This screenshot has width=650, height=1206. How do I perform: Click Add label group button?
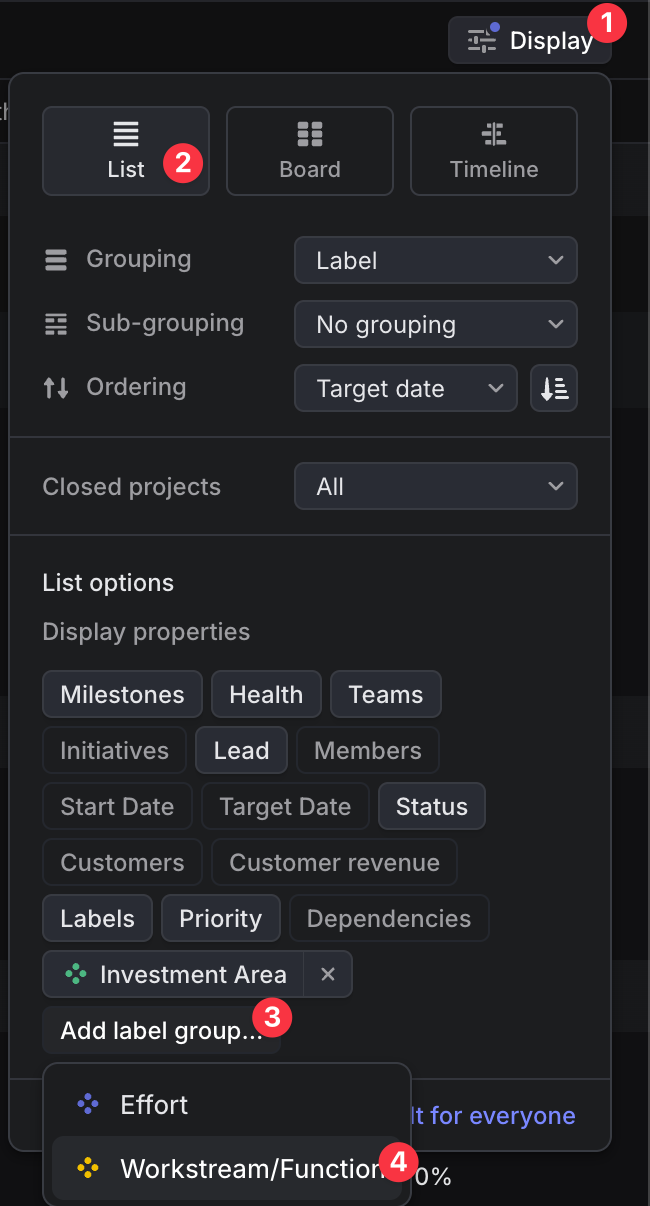pyautogui.click(x=160, y=1031)
